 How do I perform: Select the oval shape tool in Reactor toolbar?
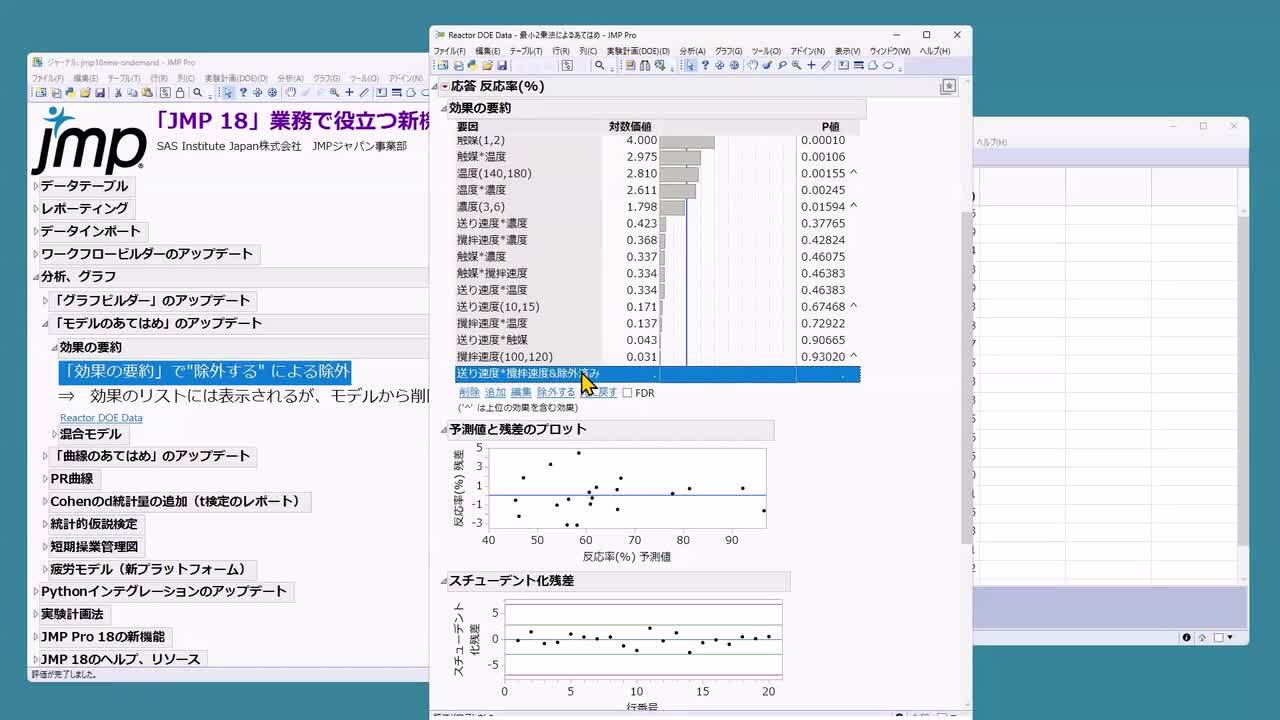click(888, 66)
